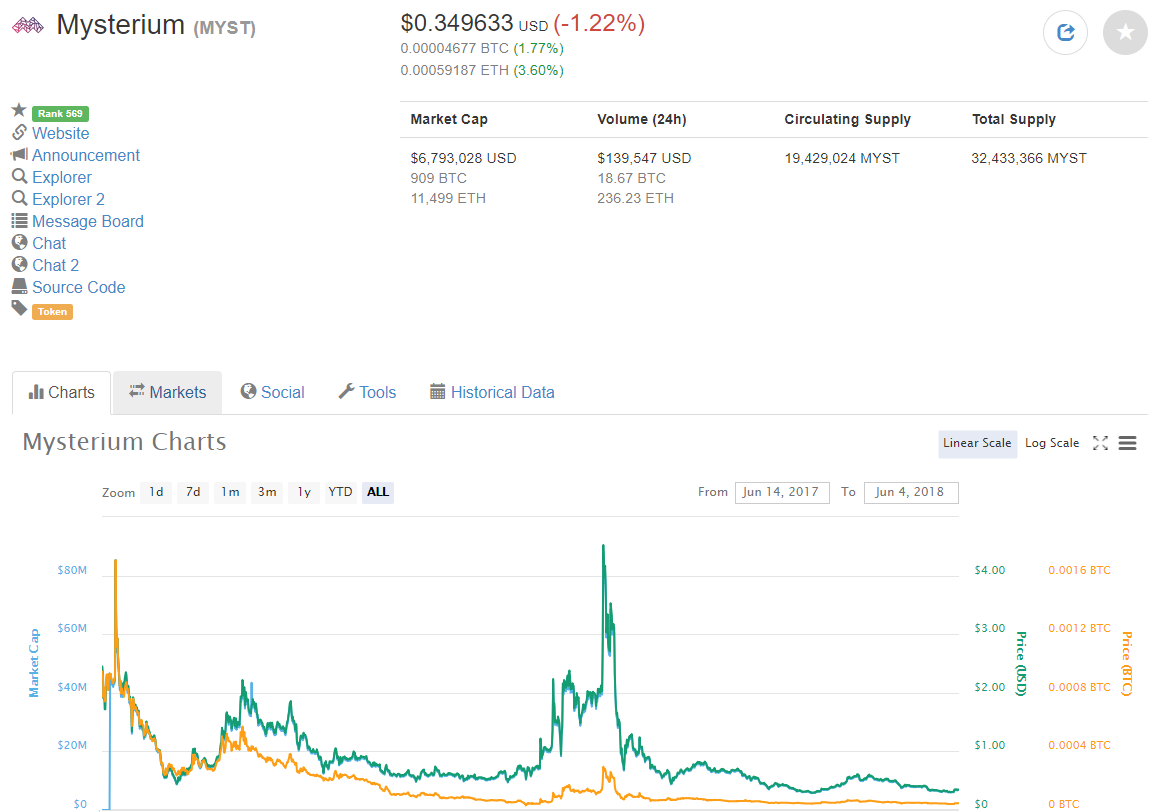Click the Market Cap axis label
Image resolution: width=1166 pixels, height=812 pixels.
click(33, 663)
